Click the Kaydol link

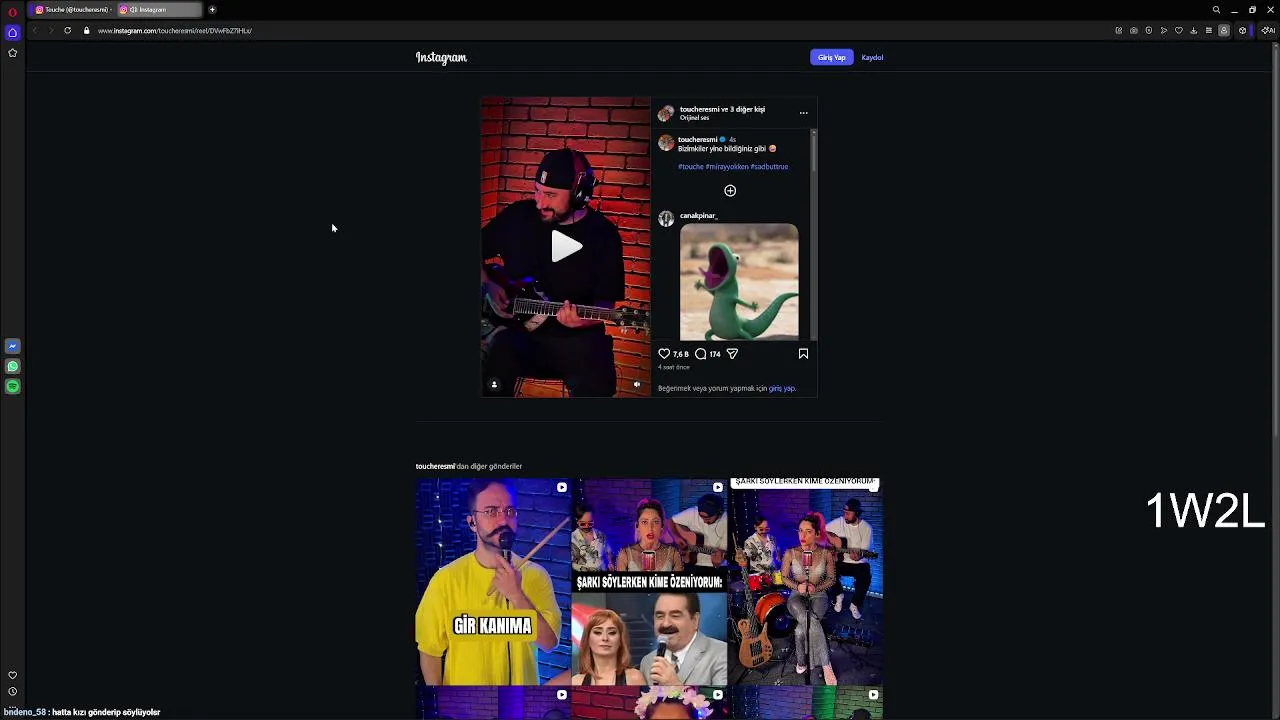[872, 57]
